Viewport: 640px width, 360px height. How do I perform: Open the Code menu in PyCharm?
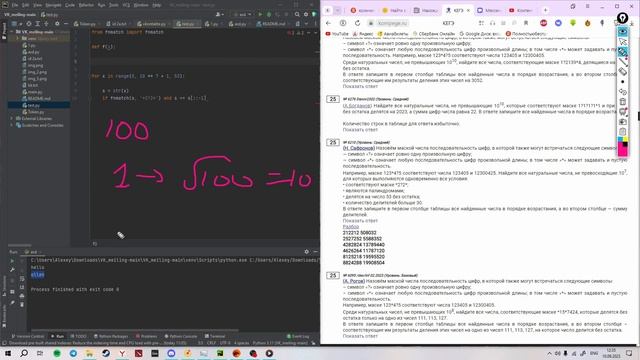click(x=70, y=5)
